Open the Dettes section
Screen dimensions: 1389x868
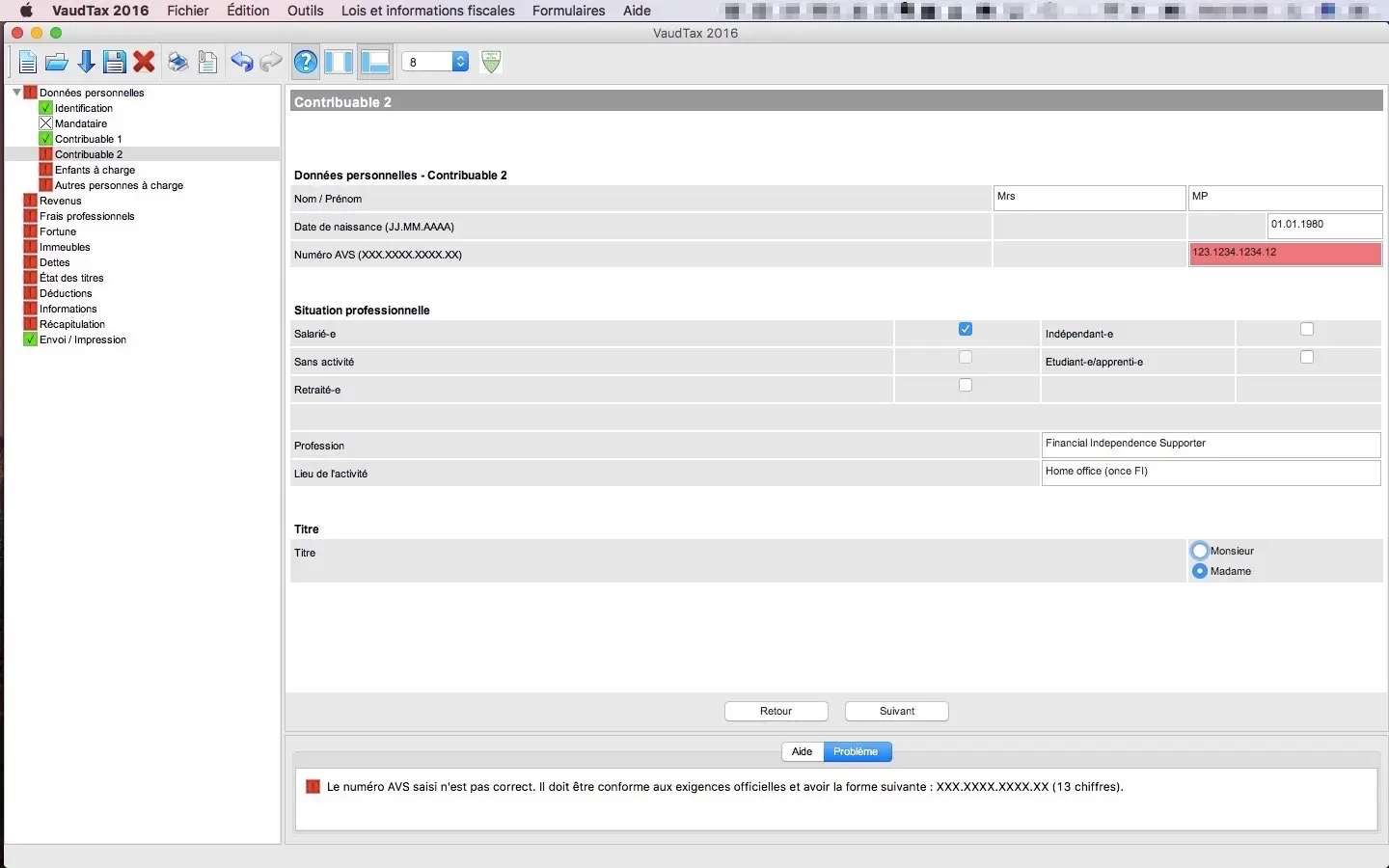click(x=55, y=262)
